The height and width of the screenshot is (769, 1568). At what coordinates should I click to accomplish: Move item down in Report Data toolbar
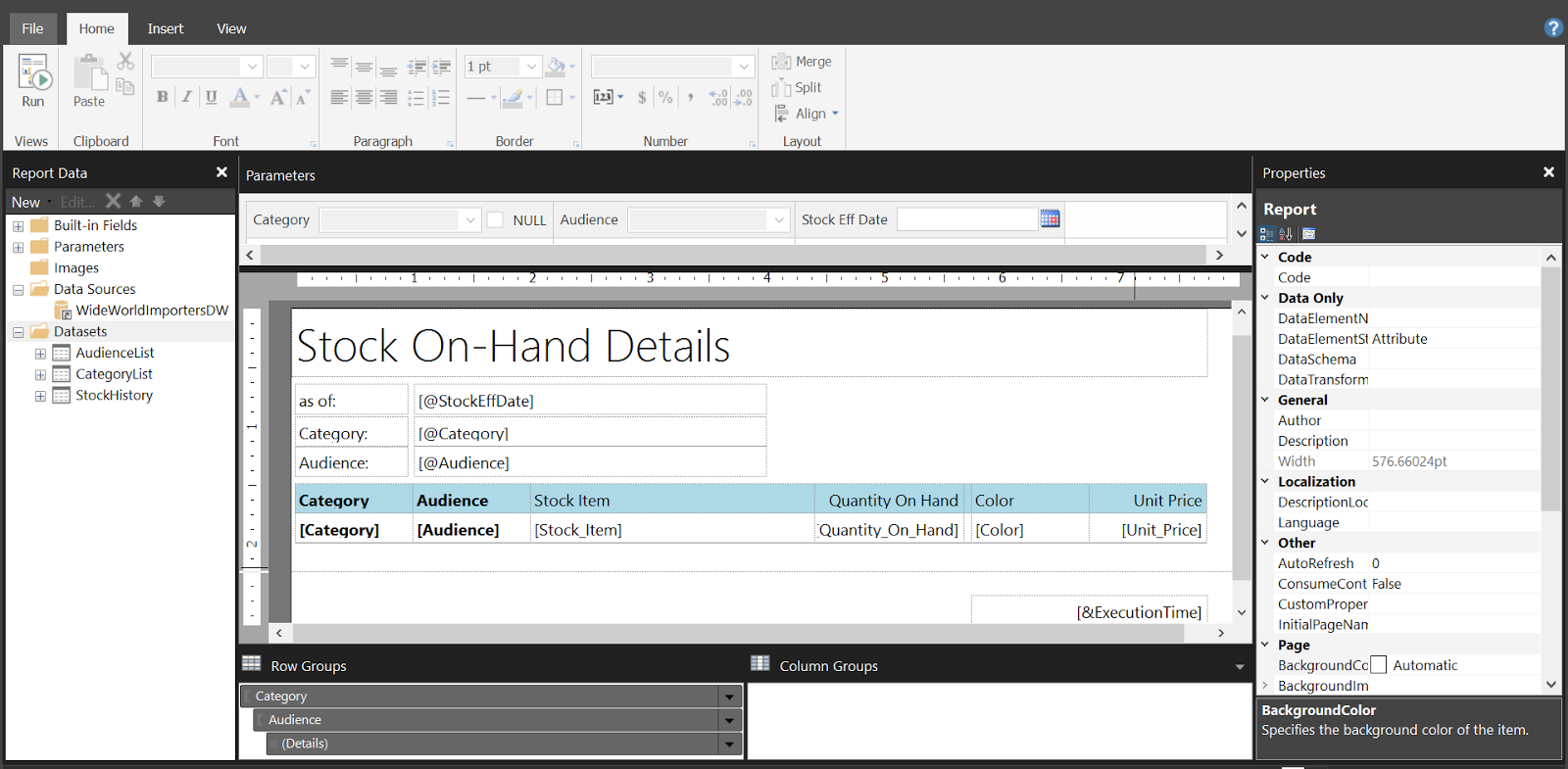click(x=159, y=201)
